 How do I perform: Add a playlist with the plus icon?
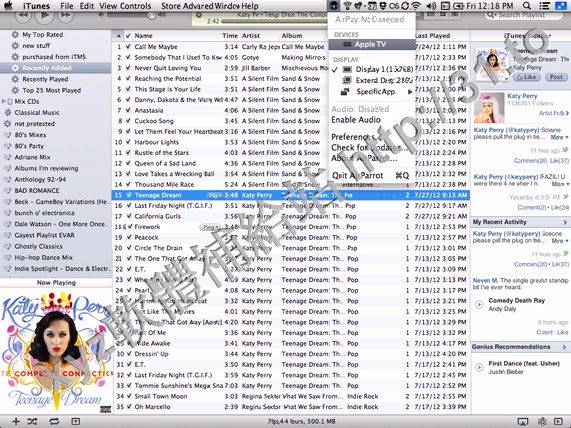pyautogui.click(x=16, y=421)
